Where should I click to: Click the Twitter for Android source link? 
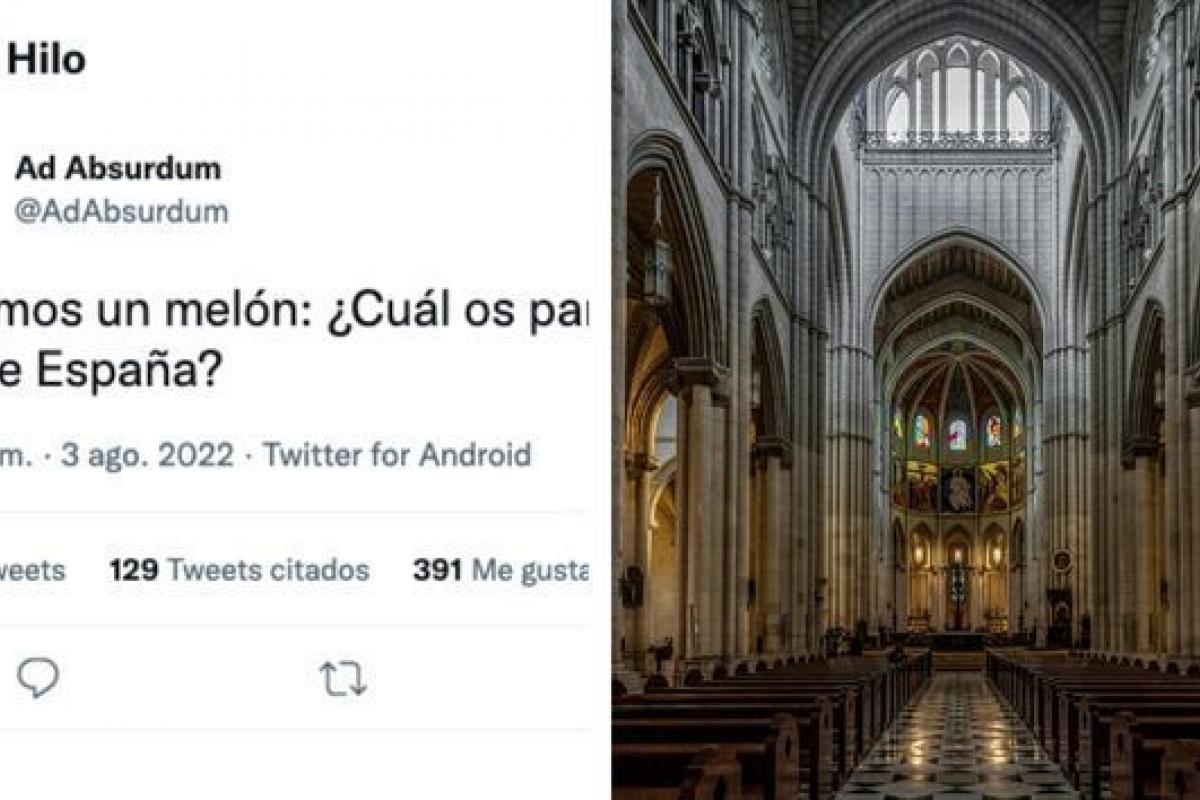(397, 455)
